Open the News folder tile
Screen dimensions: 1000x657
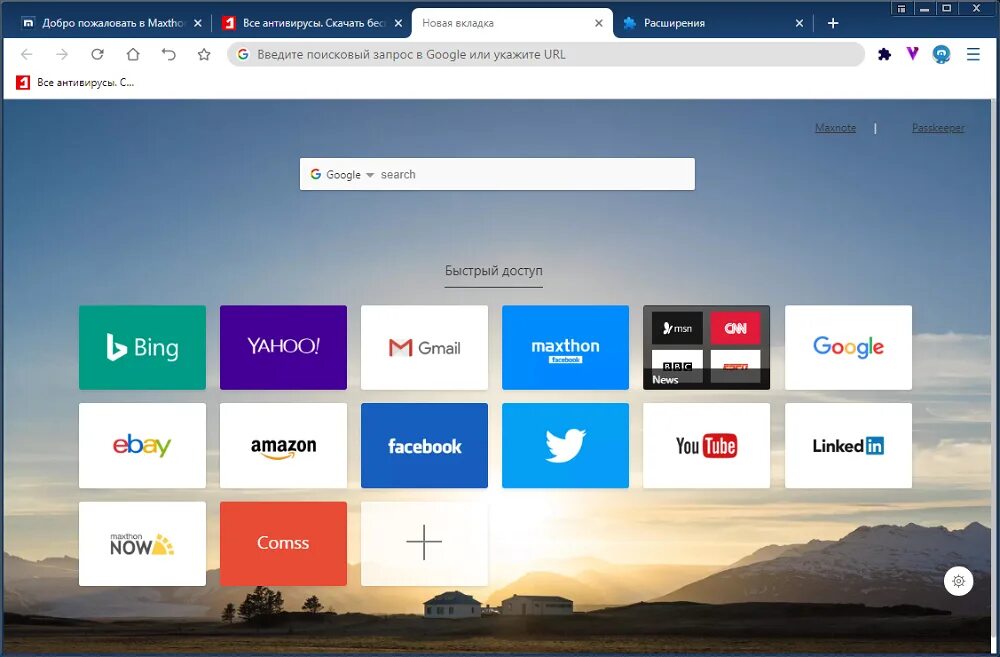click(x=707, y=348)
